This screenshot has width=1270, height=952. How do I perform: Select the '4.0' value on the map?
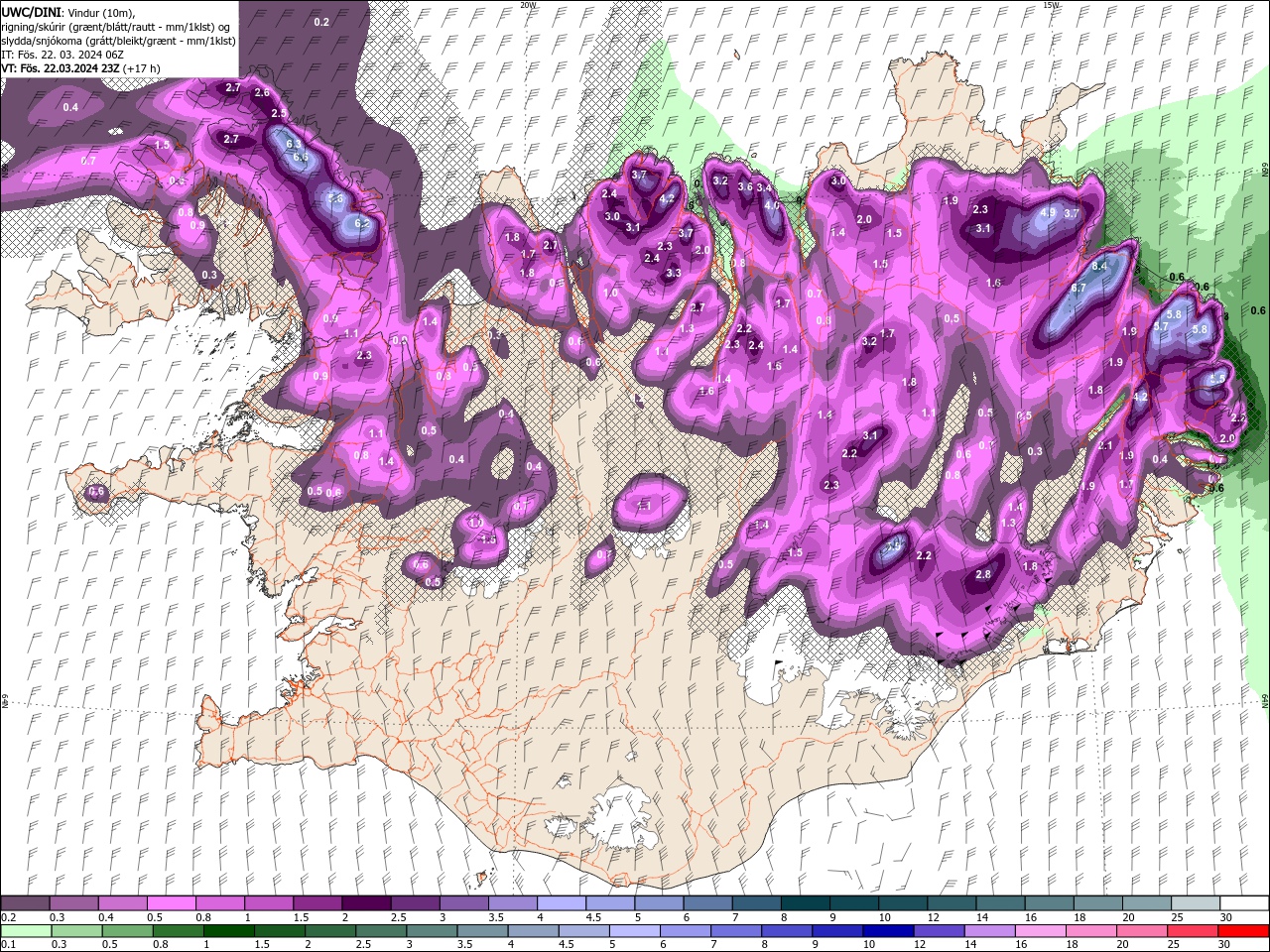pyautogui.click(x=770, y=205)
